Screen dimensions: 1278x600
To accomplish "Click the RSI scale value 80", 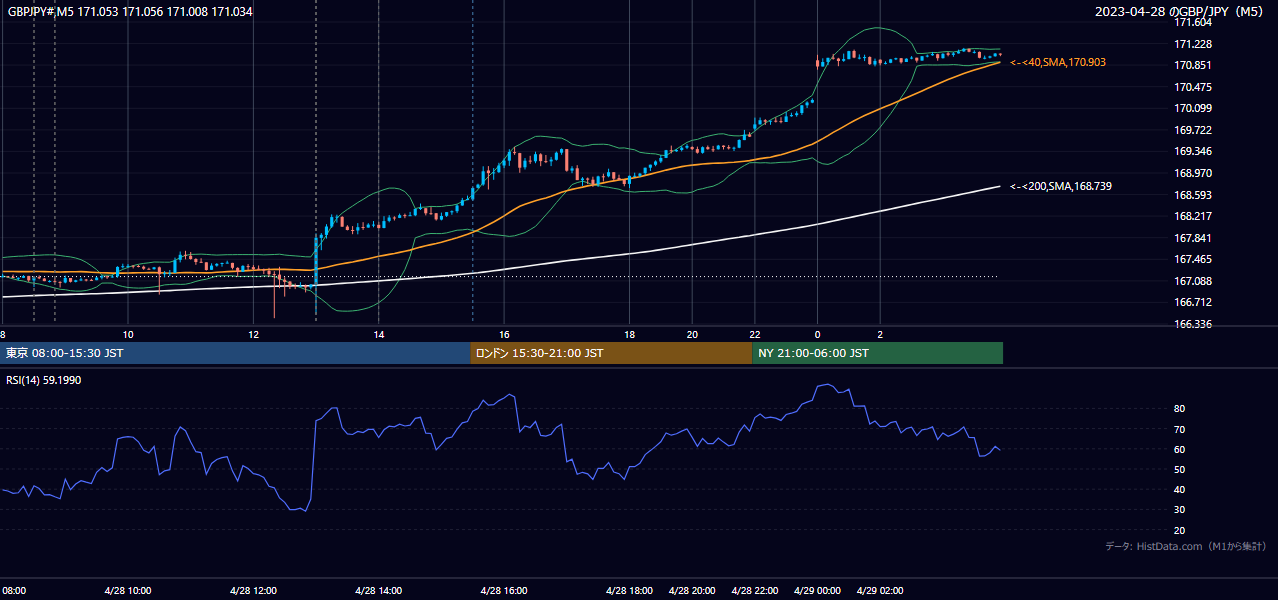I will coord(1179,409).
